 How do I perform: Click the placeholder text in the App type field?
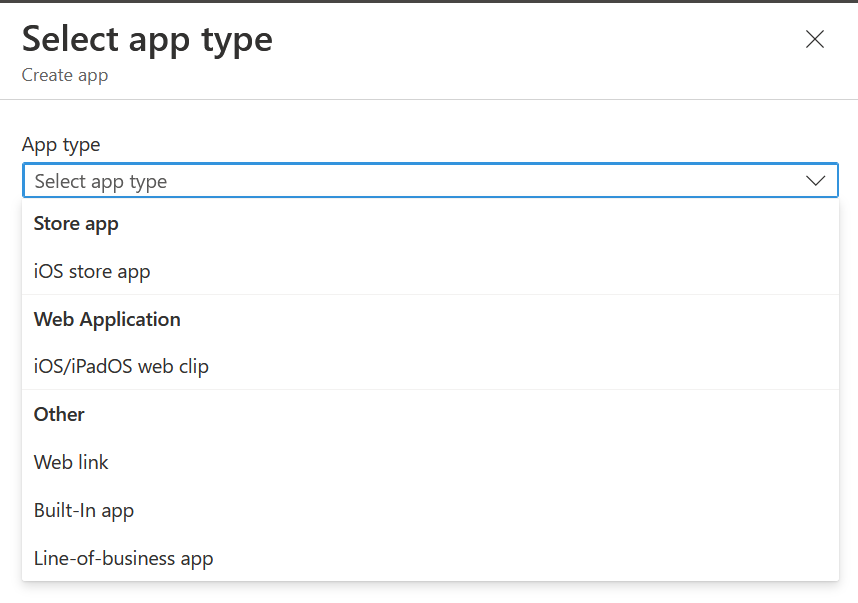click(101, 181)
